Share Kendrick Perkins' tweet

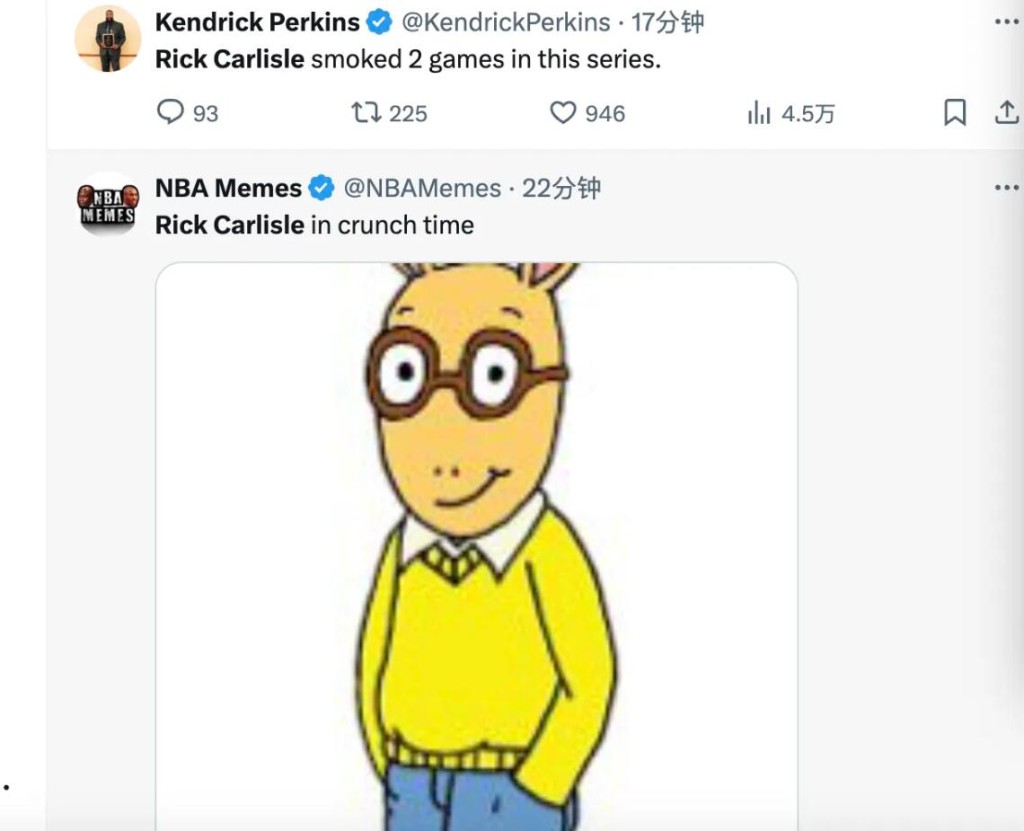1006,113
